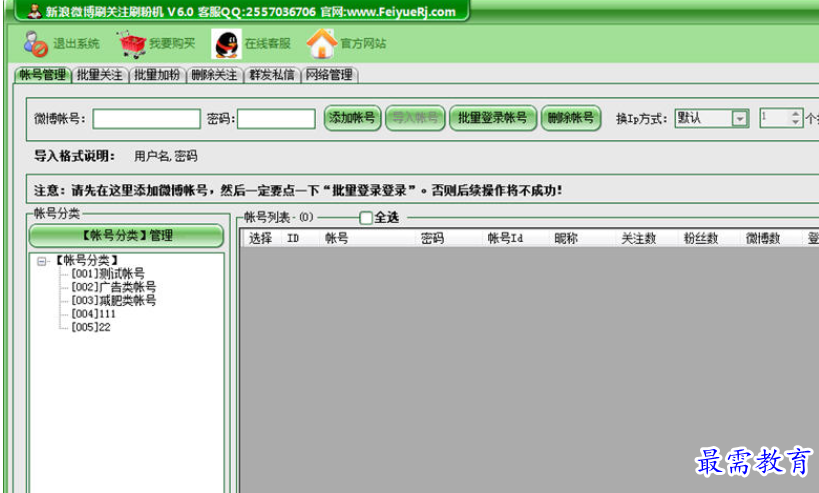Viewport: 819px width, 493px height.
Task: Switch to the 网络管理 tab
Action: point(329,75)
